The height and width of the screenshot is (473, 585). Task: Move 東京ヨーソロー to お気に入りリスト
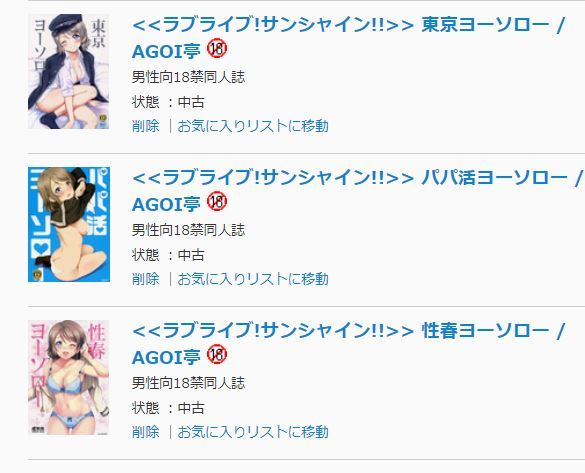(253, 126)
